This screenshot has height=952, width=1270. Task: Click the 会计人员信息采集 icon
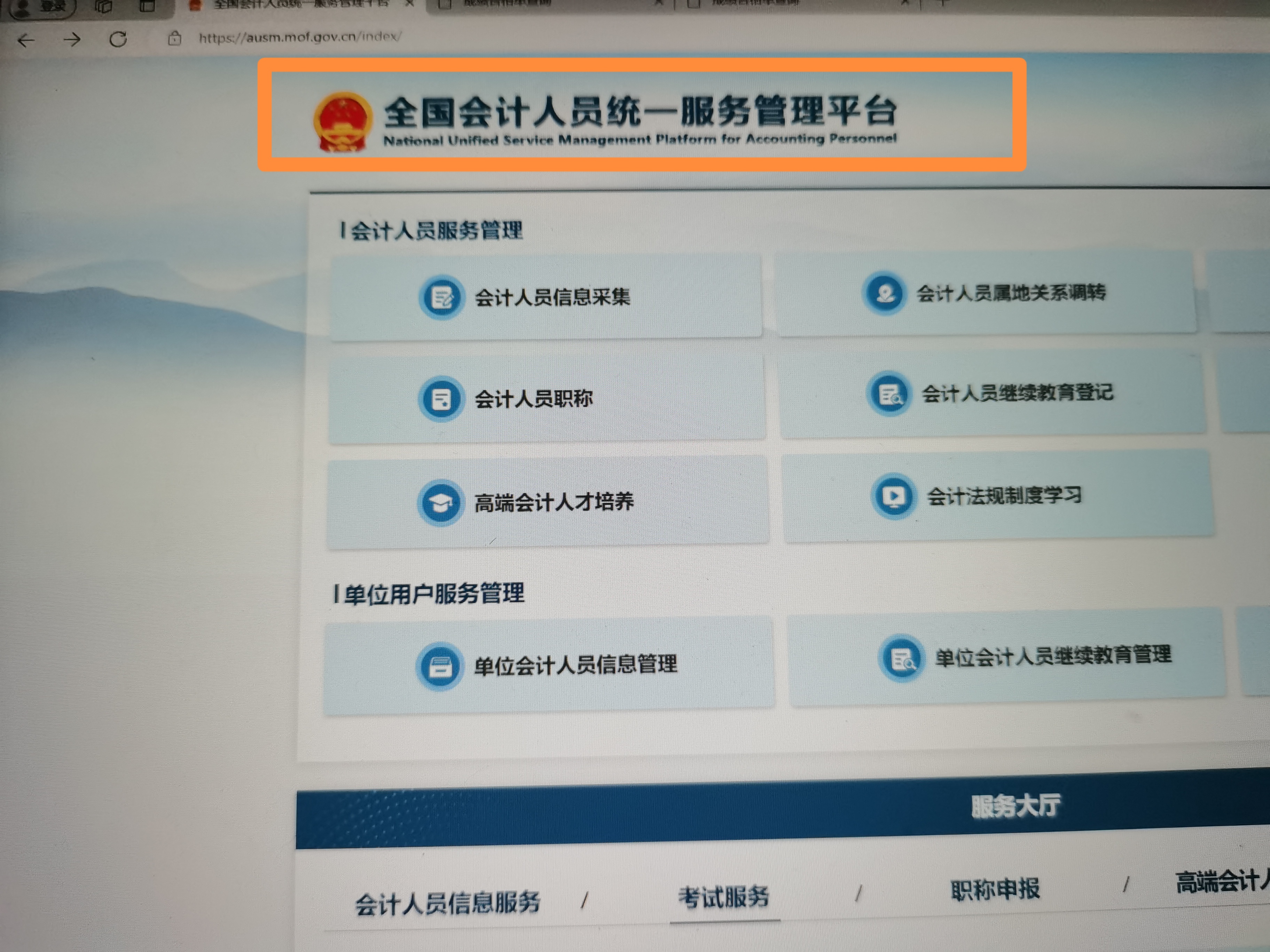point(441,298)
